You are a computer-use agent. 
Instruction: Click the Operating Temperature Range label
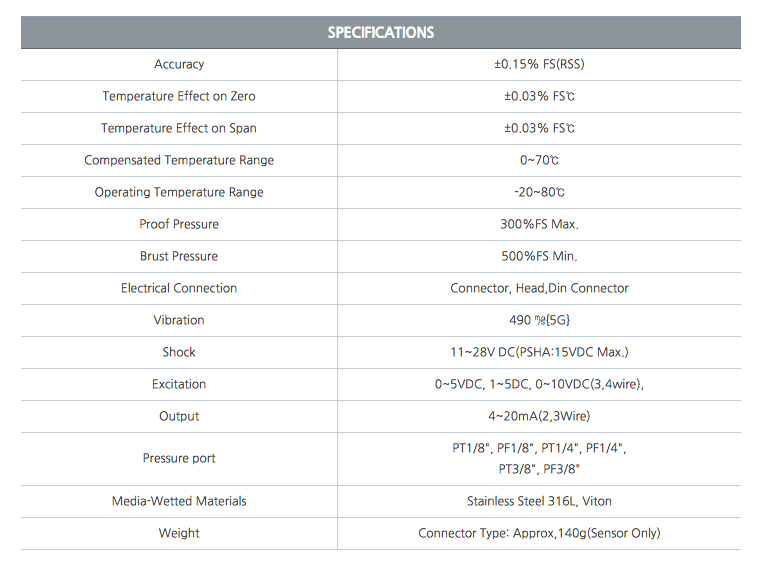(179, 192)
